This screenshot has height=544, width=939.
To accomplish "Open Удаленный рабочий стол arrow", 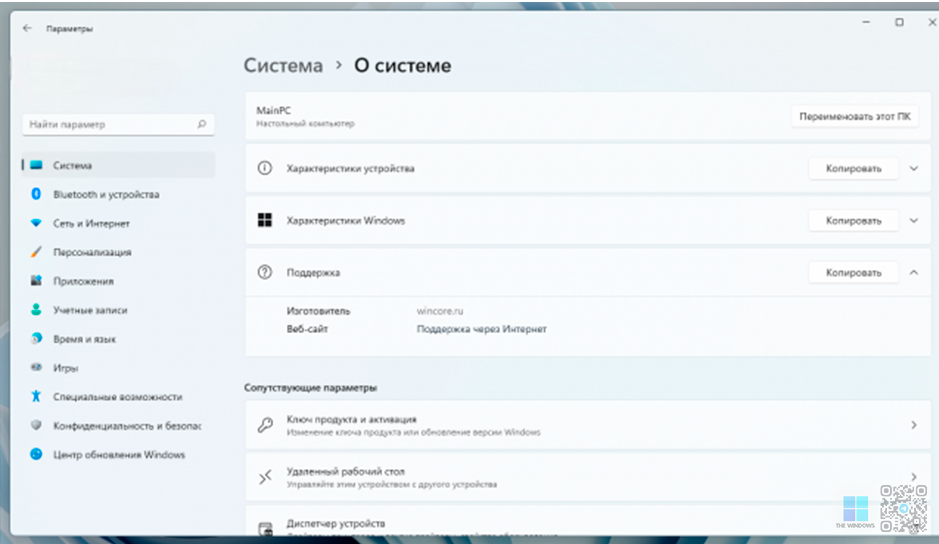I will (x=914, y=477).
